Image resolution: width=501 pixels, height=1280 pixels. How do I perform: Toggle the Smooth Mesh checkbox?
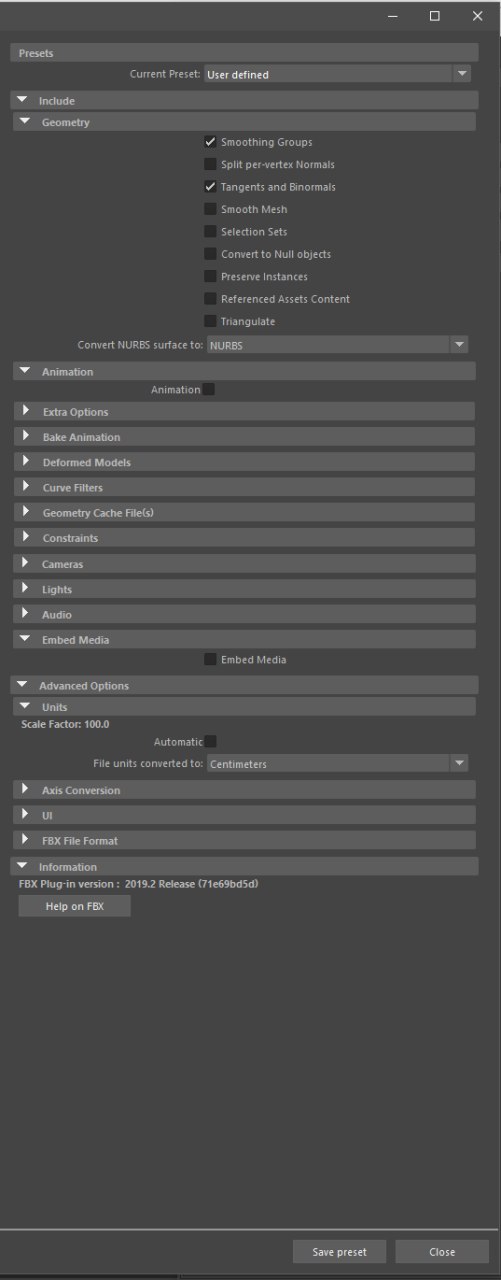[210, 209]
